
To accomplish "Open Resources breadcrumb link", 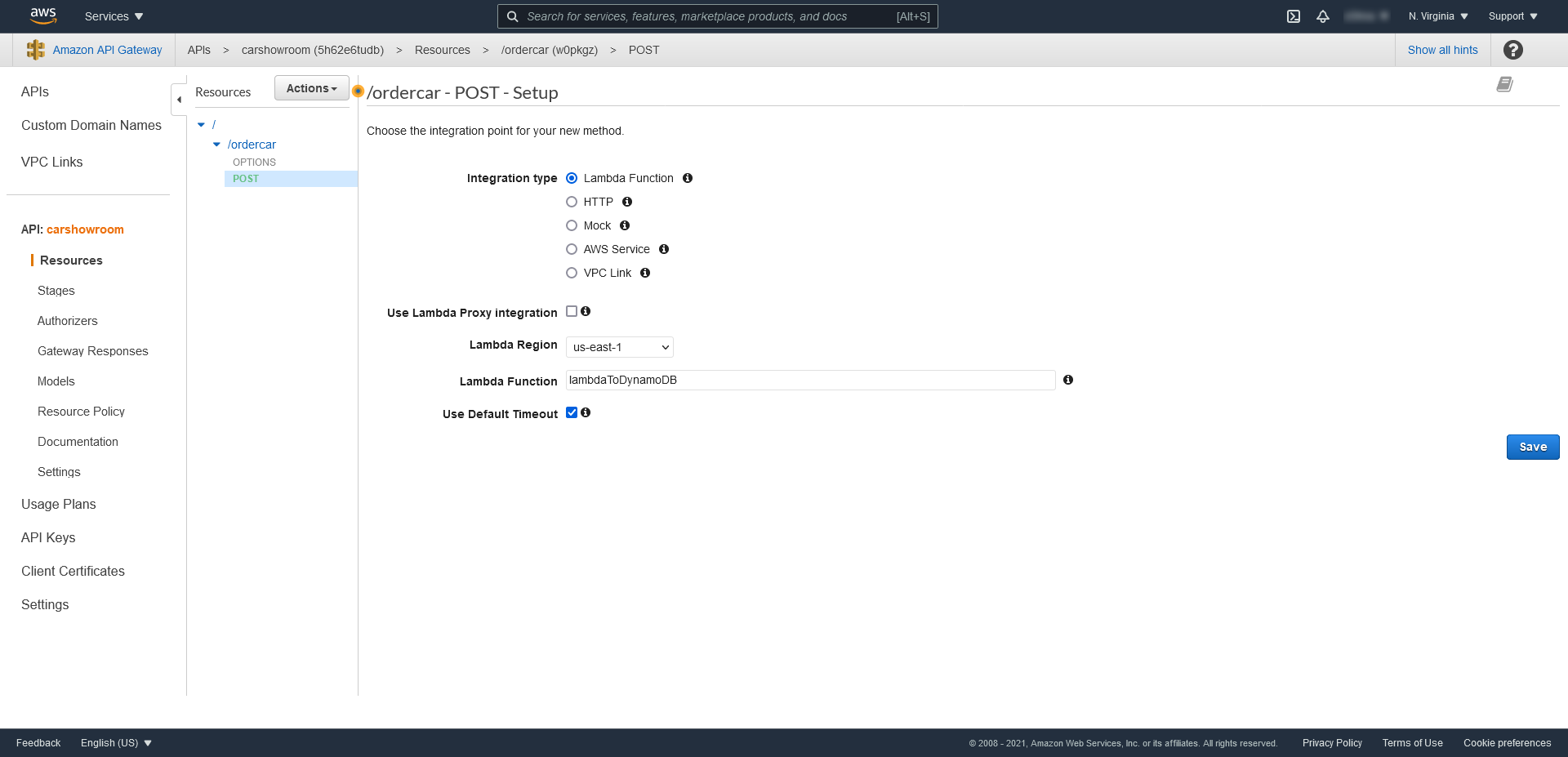I will coord(443,50).
